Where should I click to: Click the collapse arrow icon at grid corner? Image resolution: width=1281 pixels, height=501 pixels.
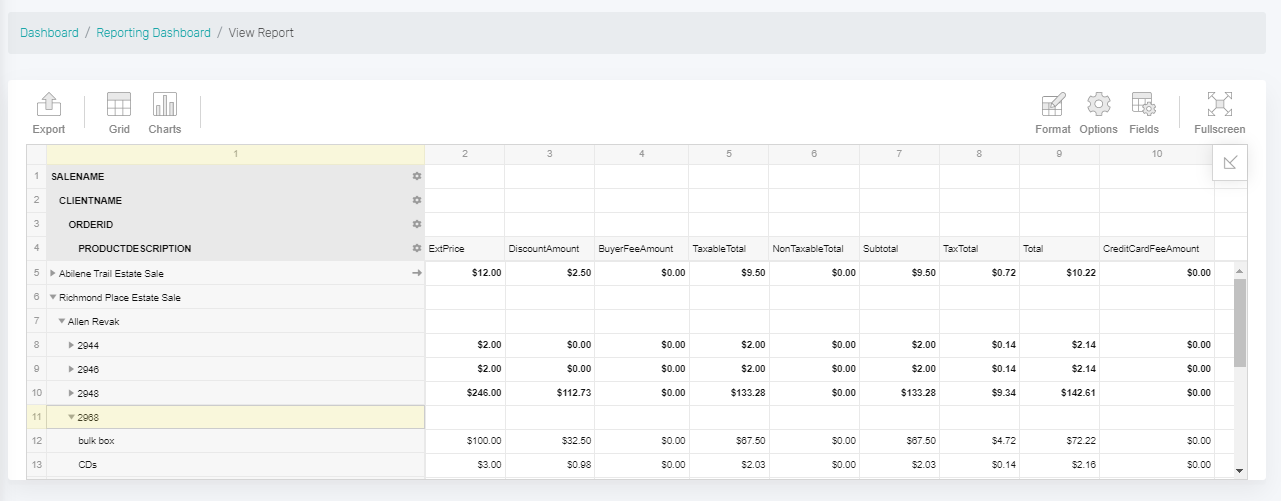[x=1230, y=163]
